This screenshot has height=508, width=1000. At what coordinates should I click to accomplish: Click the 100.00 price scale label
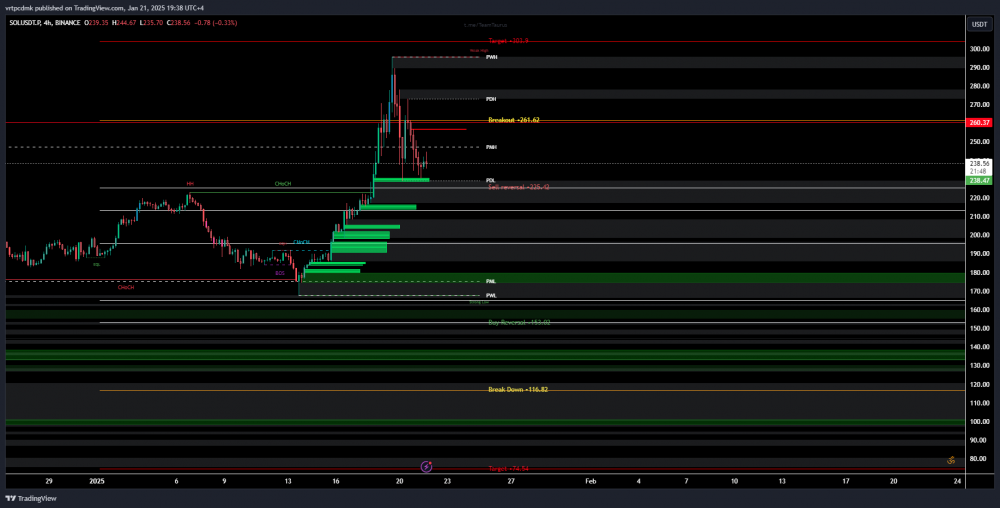click(979, 421)
